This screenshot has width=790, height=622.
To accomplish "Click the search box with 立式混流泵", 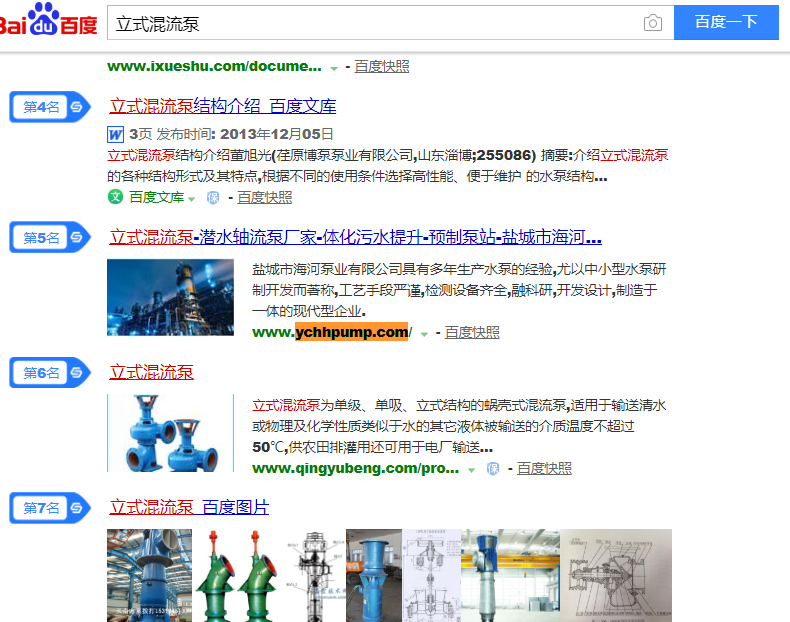I will [x=375, y=23].
